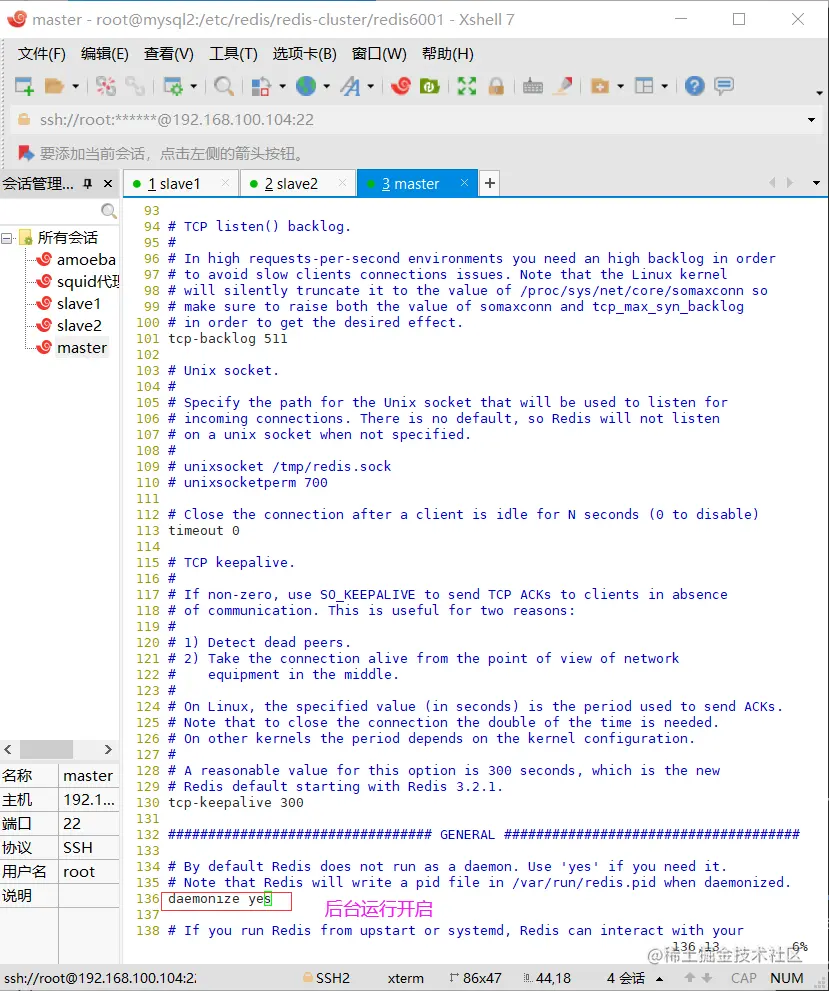Click the layout panes toolbar icon
The height and width of the screenshot is (991, 829).
tap(644, 86)
